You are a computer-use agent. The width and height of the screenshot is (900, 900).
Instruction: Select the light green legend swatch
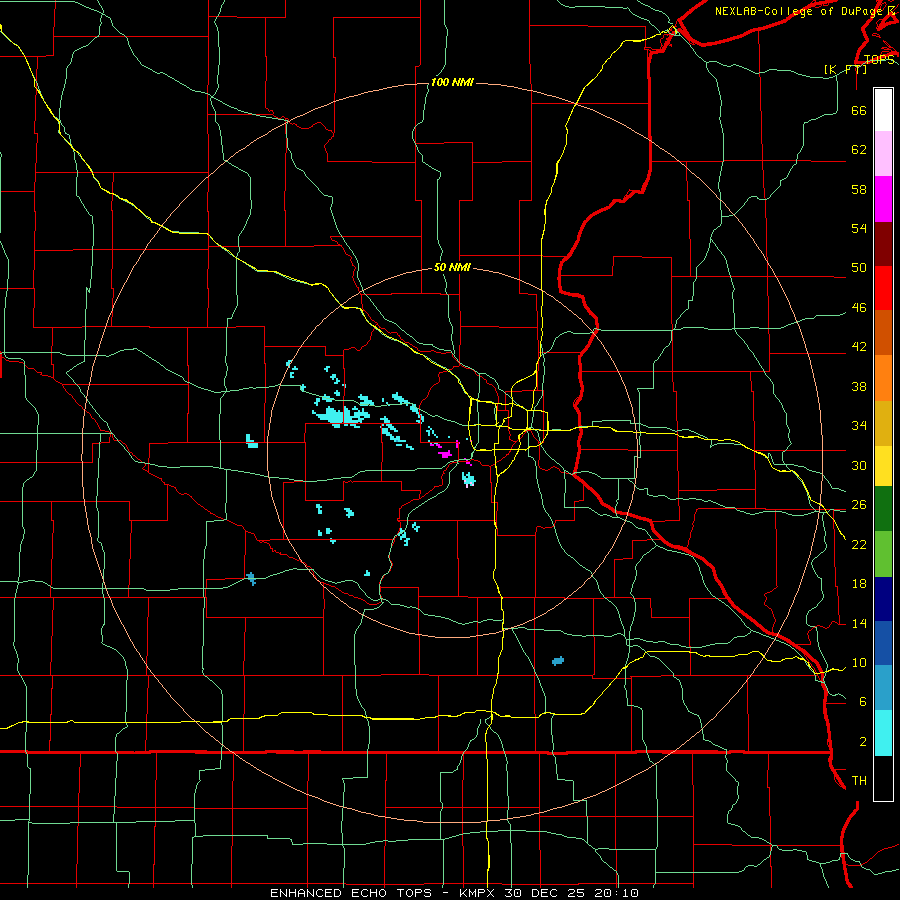point(883,554)
